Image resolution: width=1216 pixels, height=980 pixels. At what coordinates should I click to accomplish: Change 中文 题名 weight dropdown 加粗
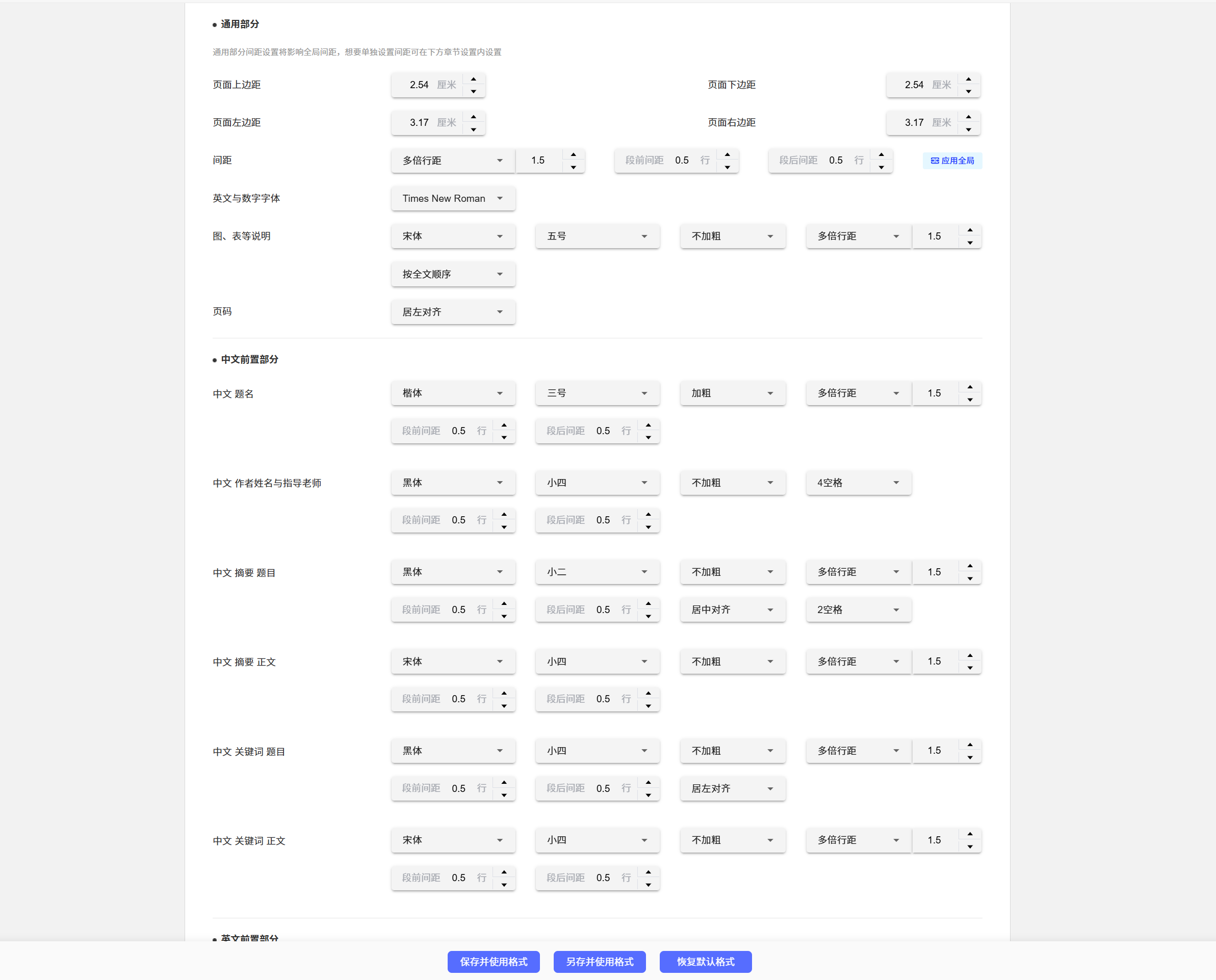pyautogui.click(x=732, y=393)
